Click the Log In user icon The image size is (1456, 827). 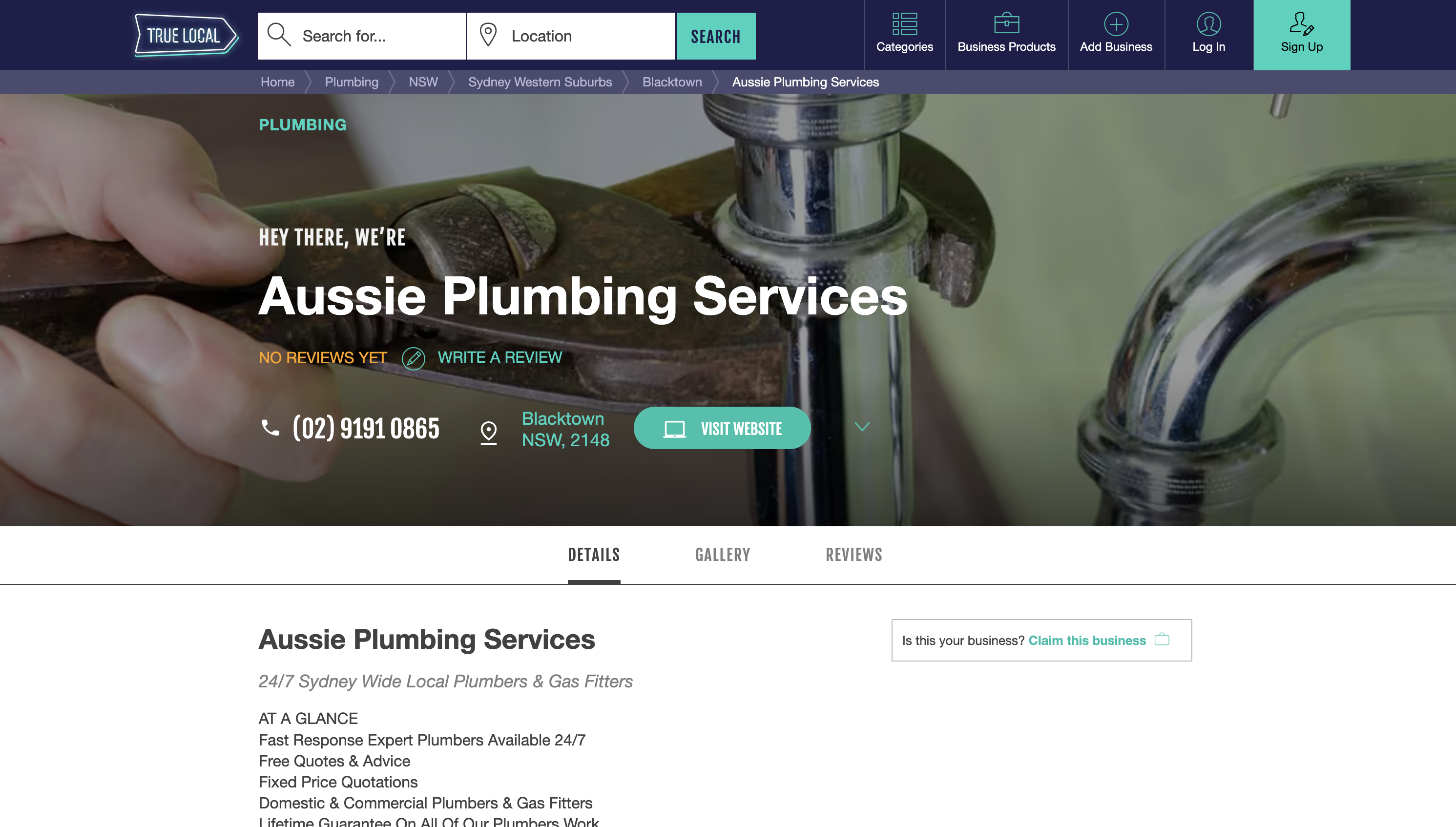(x=1208, y=24)
